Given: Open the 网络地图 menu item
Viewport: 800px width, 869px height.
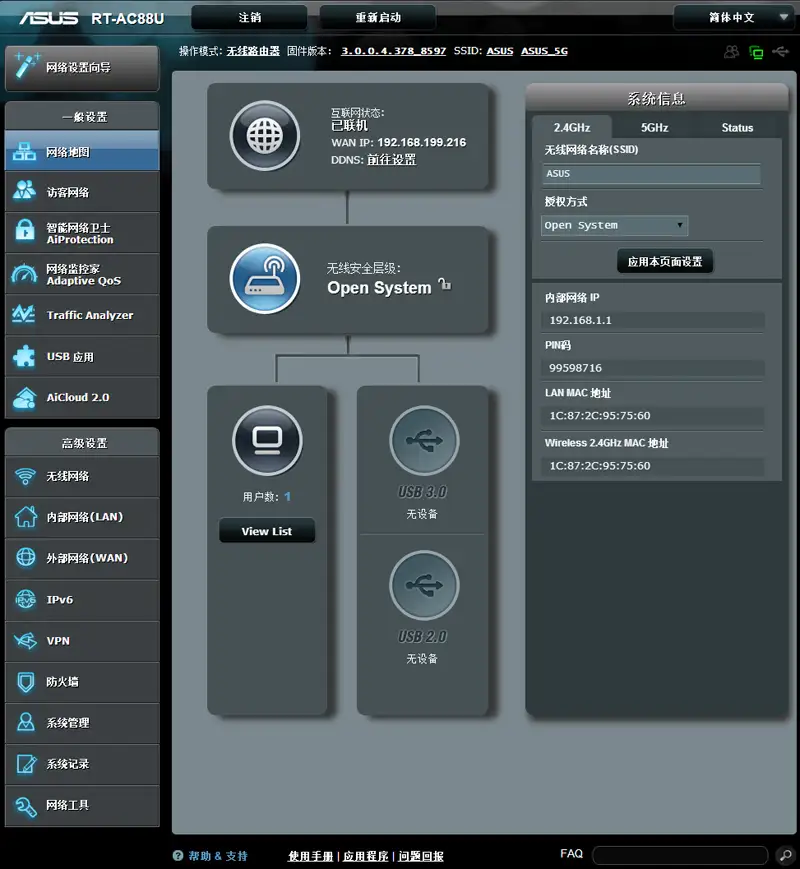Looking at the screenshot, I should [82, 151].
